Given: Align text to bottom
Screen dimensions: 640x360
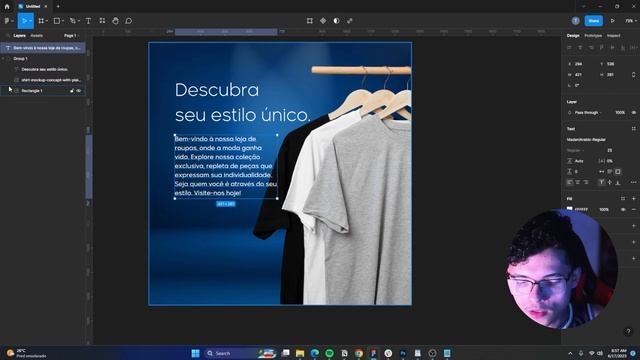Looking at the screenshot, I should coord(618,182).
